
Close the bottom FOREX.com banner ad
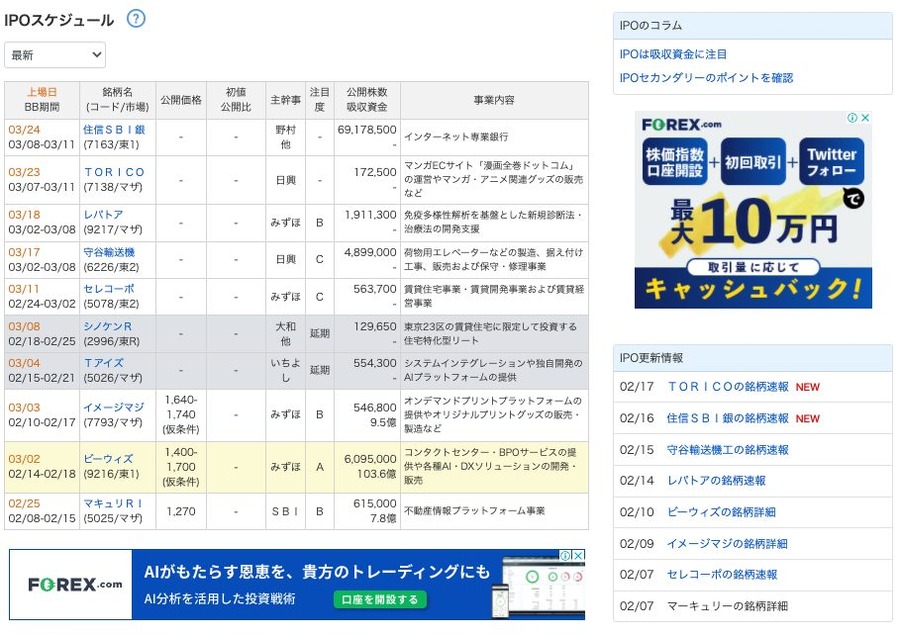point(579,555)
